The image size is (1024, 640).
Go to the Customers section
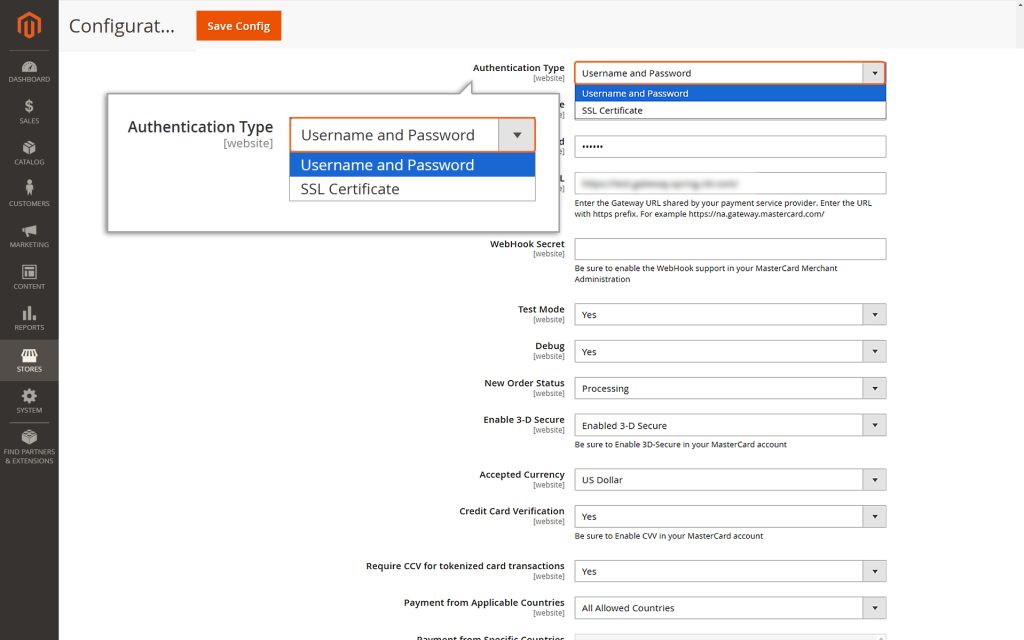pos(29,192)
